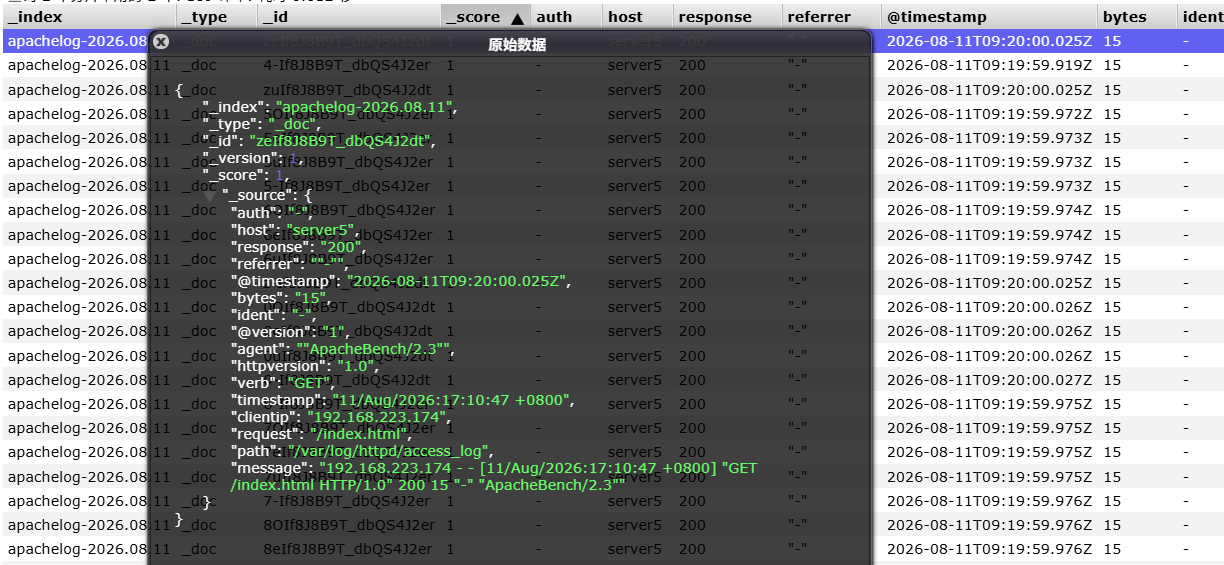This screenshot has height=565, width=1224.
Task: Click the auth column header
Action: click(566, 17)
